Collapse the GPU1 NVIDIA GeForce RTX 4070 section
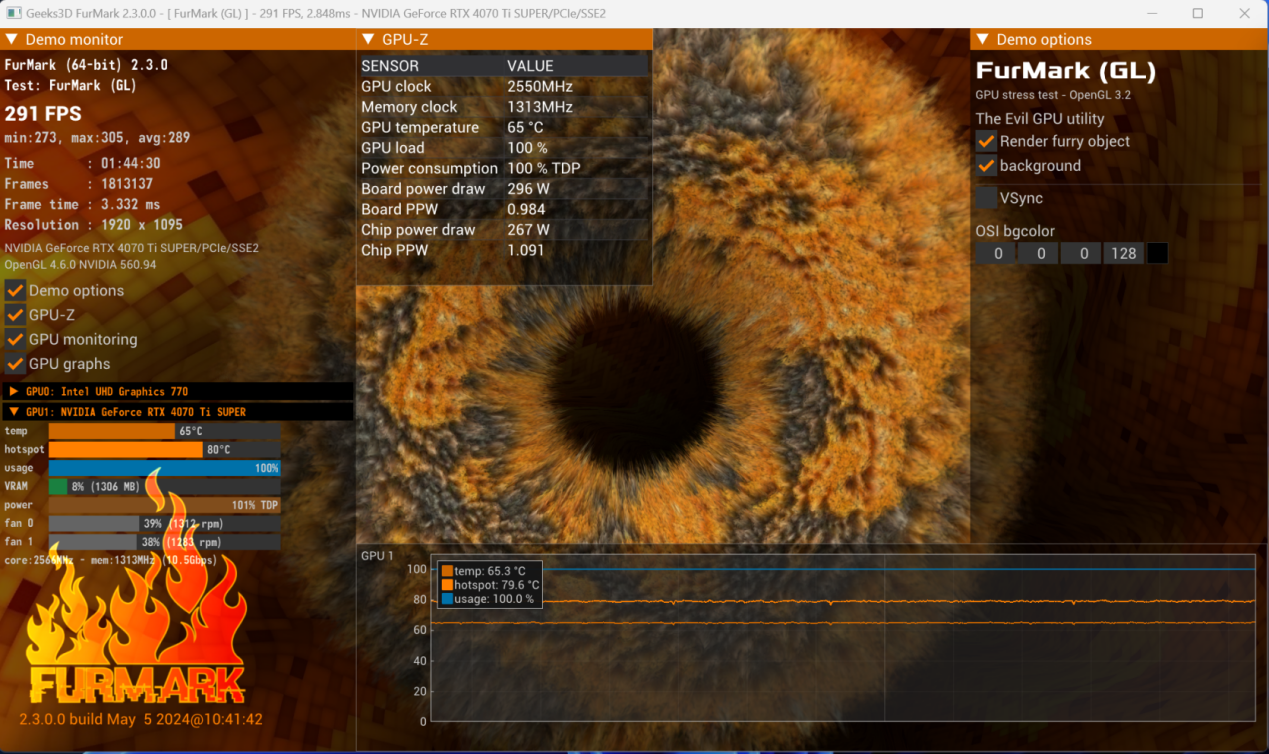The width and height of the screenshot is (1269, 754). [x=15, y=412]
